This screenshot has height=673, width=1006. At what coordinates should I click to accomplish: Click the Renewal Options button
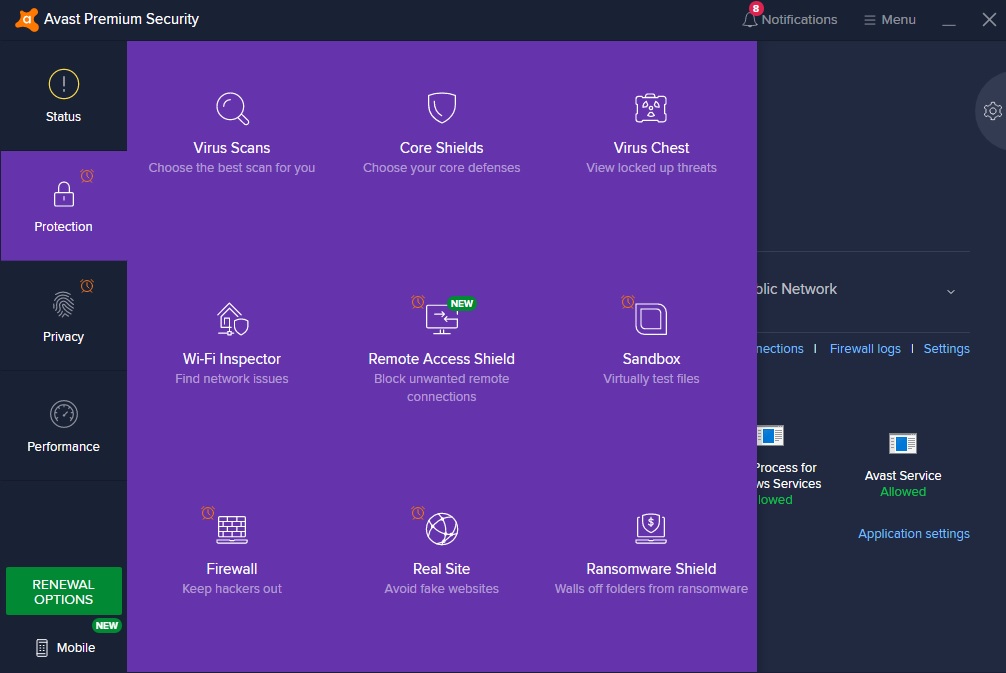64,591
